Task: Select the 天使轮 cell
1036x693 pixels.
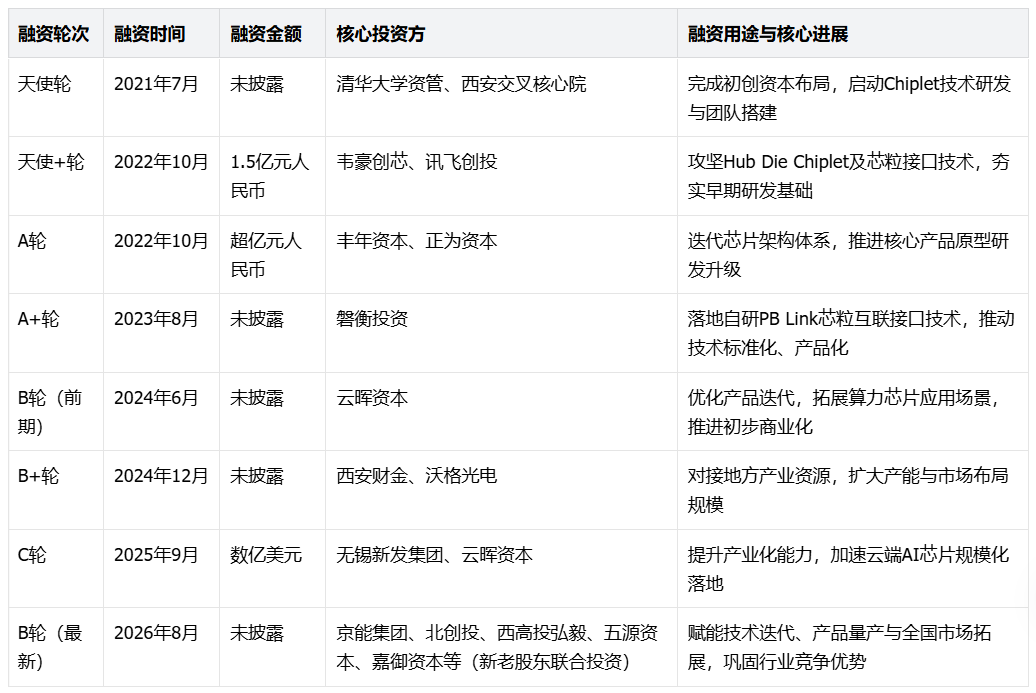Action: tap(56, 98)
